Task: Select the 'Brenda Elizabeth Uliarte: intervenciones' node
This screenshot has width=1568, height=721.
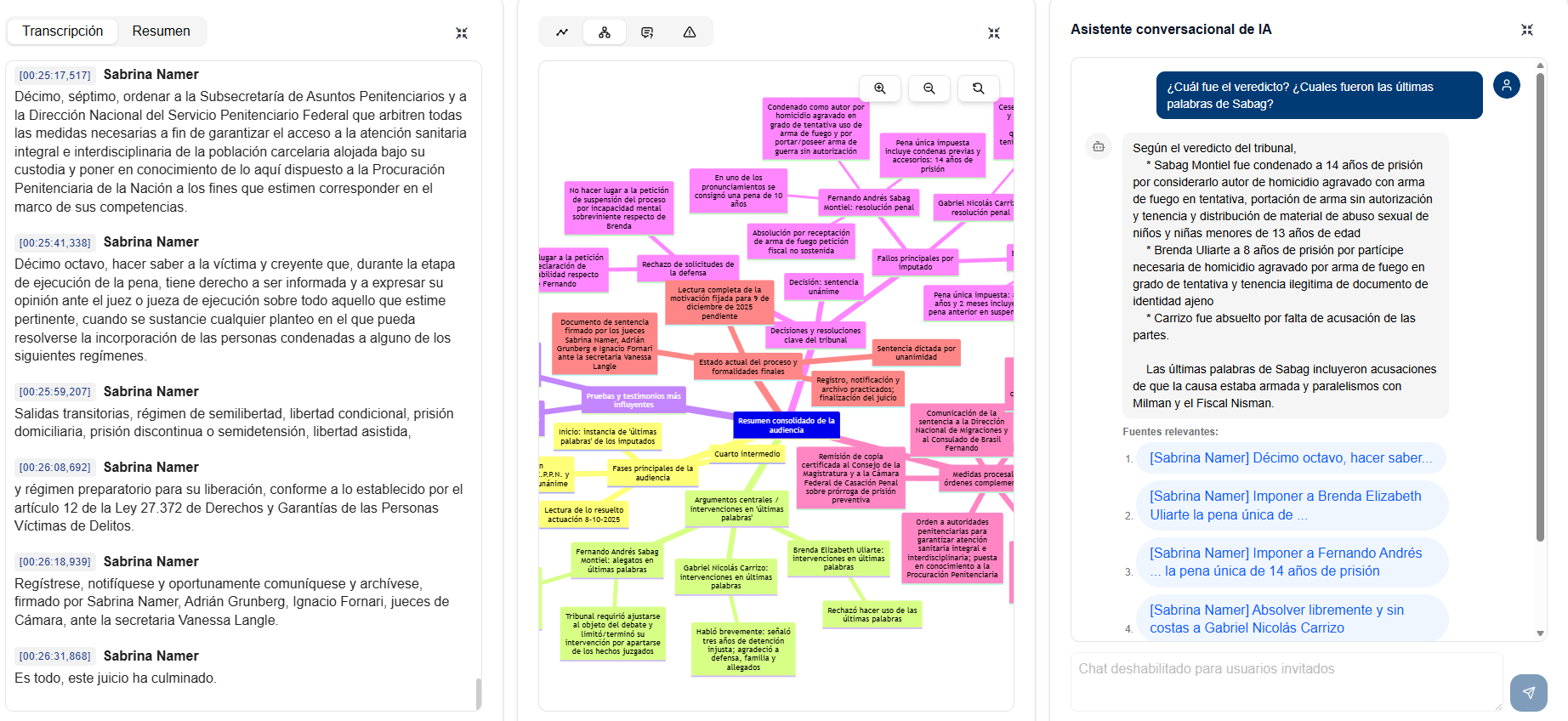Action: click(838, 559)
